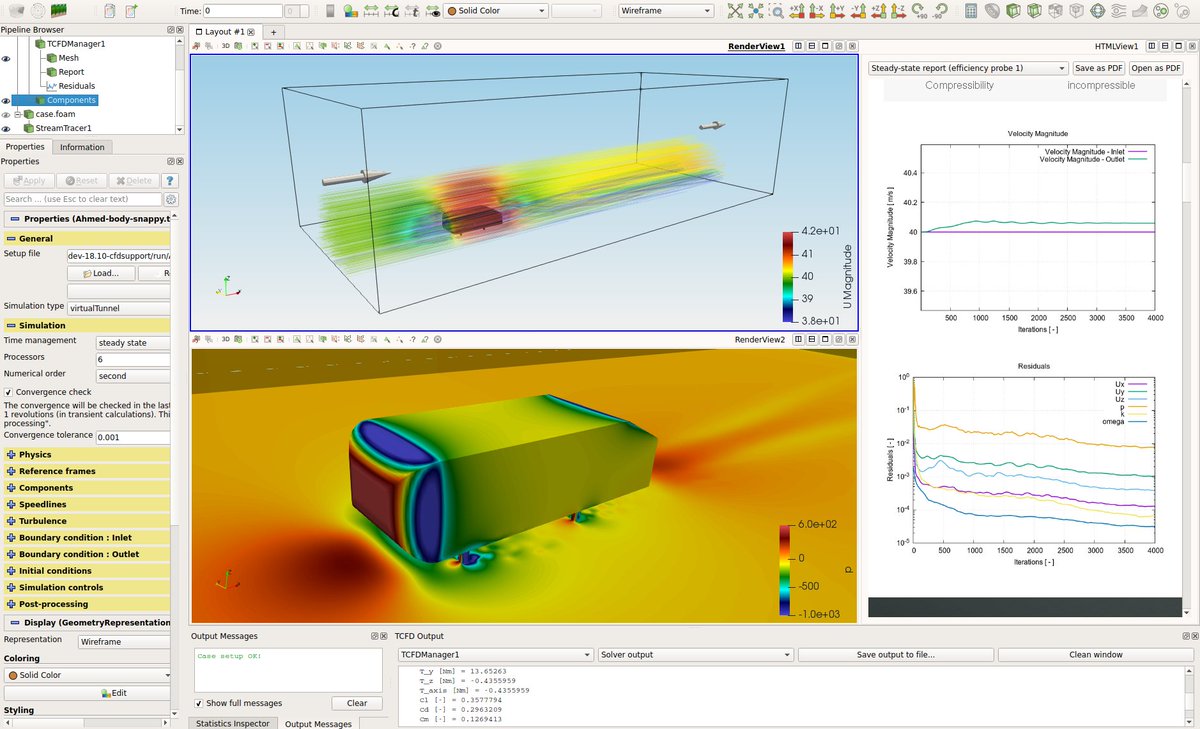Open the Solver output dropdown
The height and width of the screenshot is (729, 1200).
coord(695,655)
